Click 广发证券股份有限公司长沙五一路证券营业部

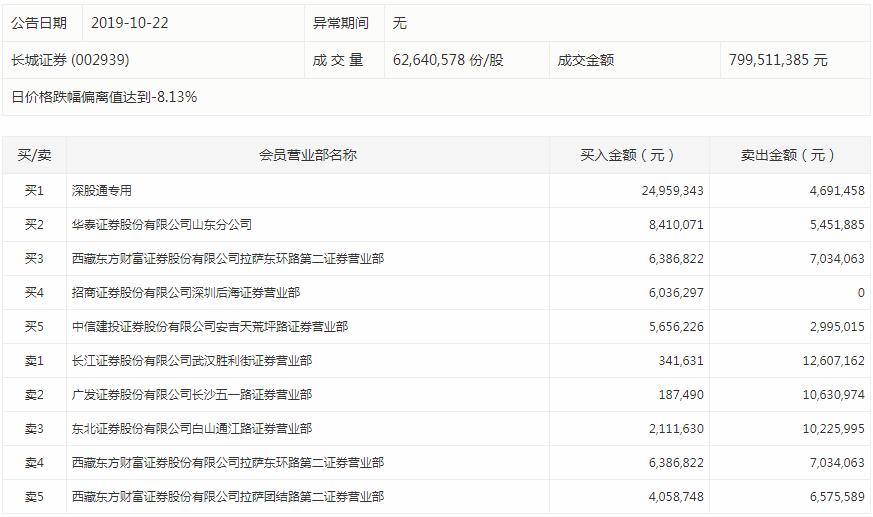pyautogui.click(x=192, y=395)
